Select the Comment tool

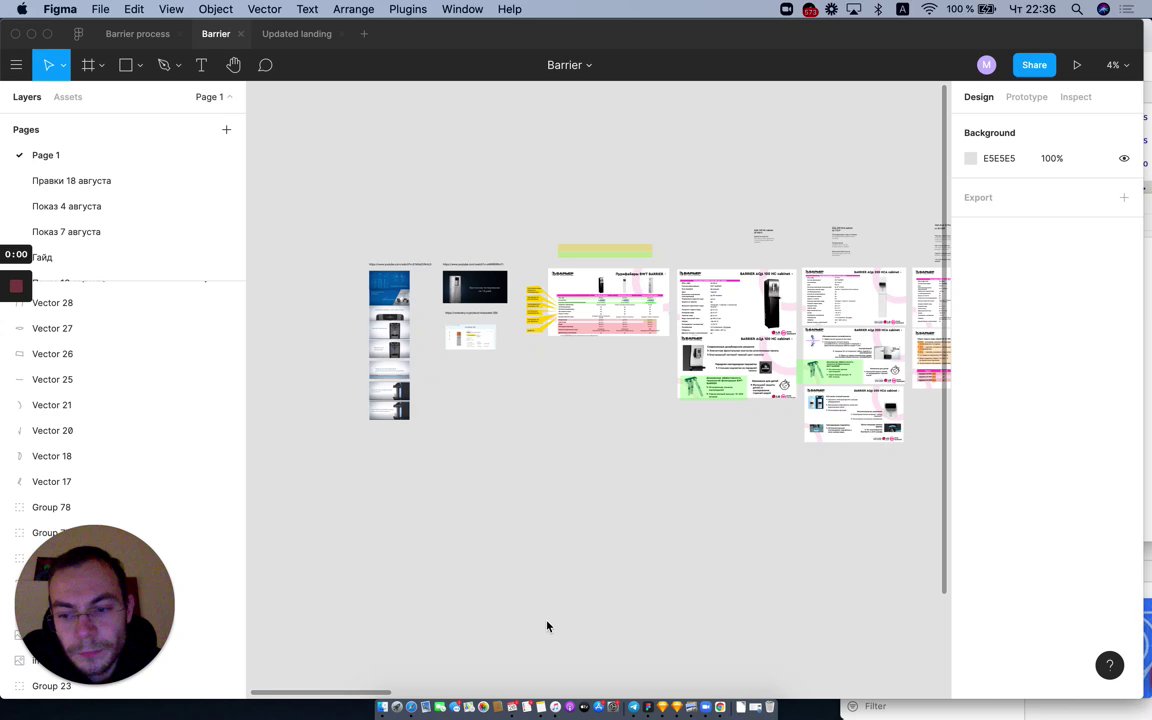(265, 65)
